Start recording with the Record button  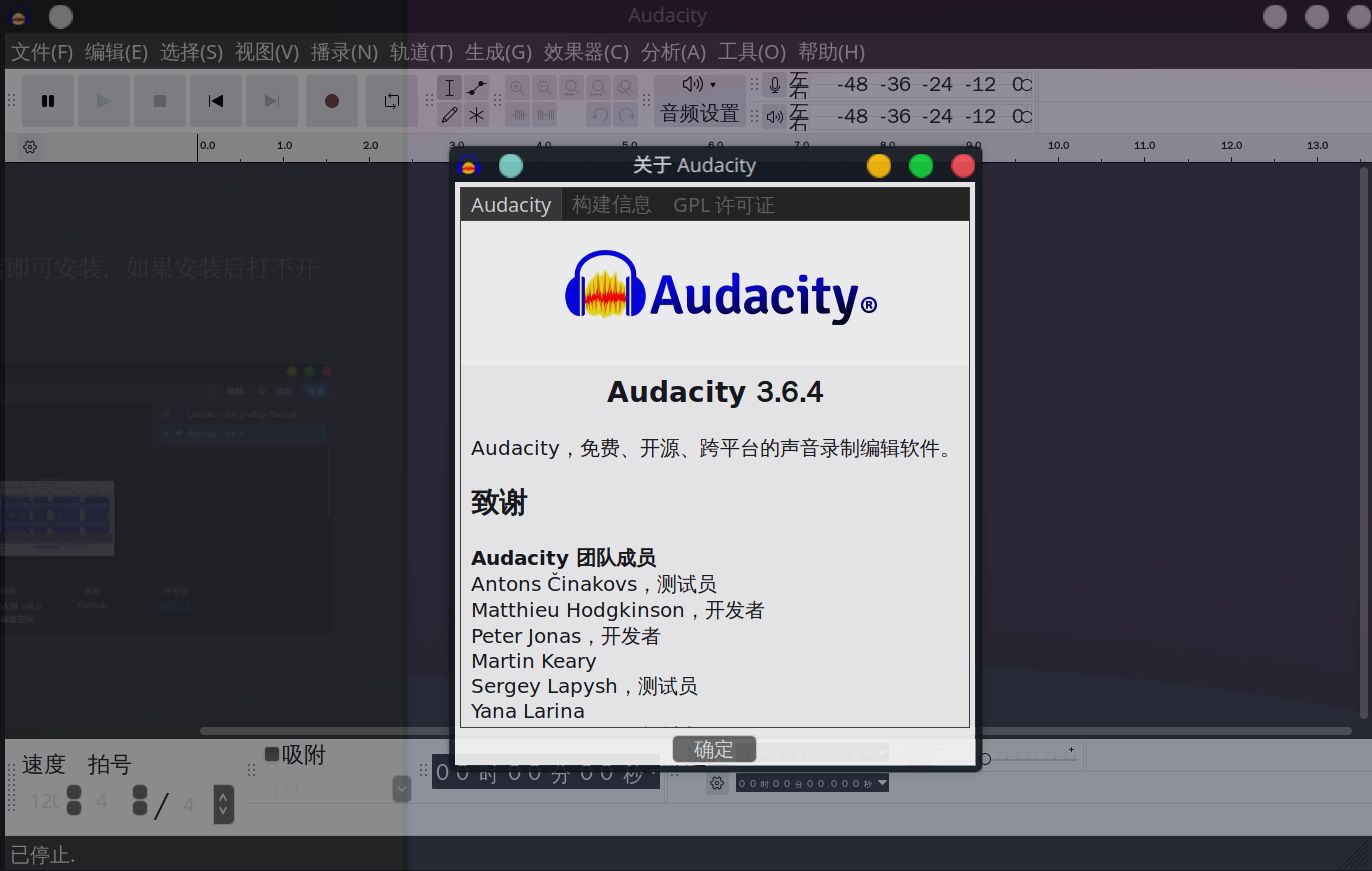pyautogui.click(x=332, y=101)
